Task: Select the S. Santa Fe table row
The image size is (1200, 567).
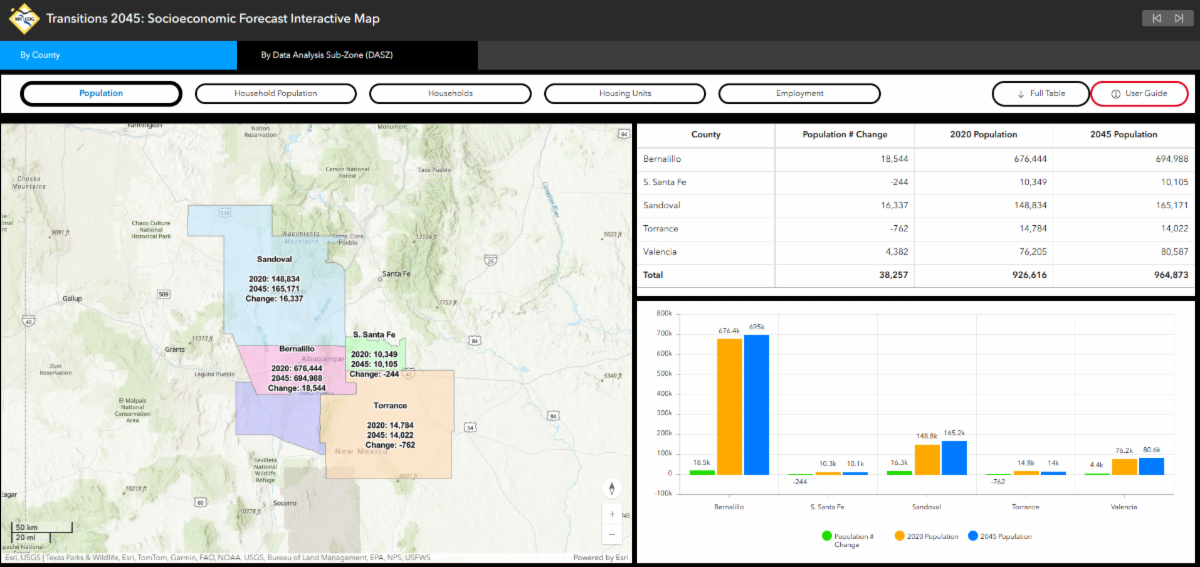Action: tap(916, 182)
